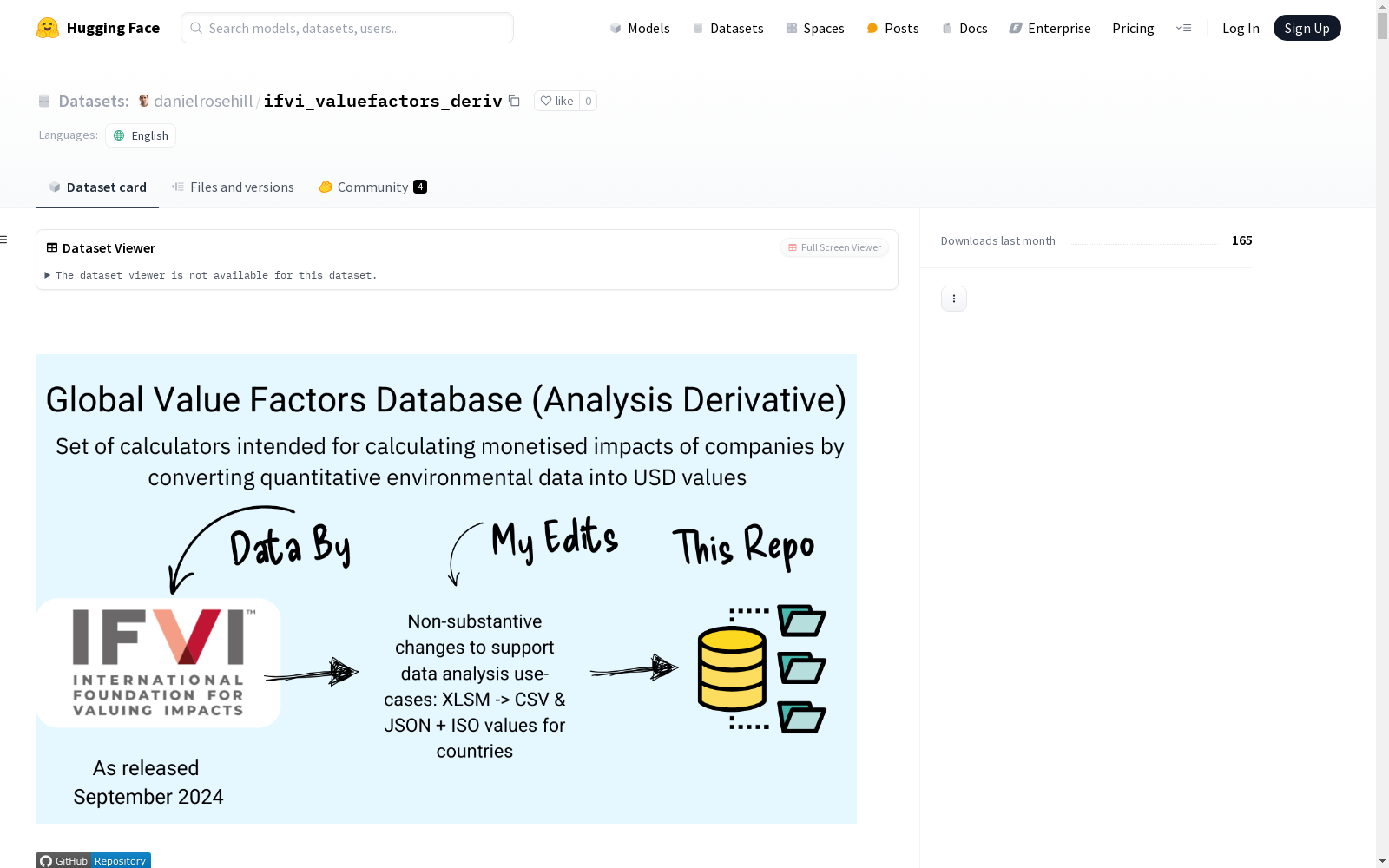Open the Pricing page
Image resolution: width=1389 pixels, height=868 pixels.
(x=1133, y=28)
